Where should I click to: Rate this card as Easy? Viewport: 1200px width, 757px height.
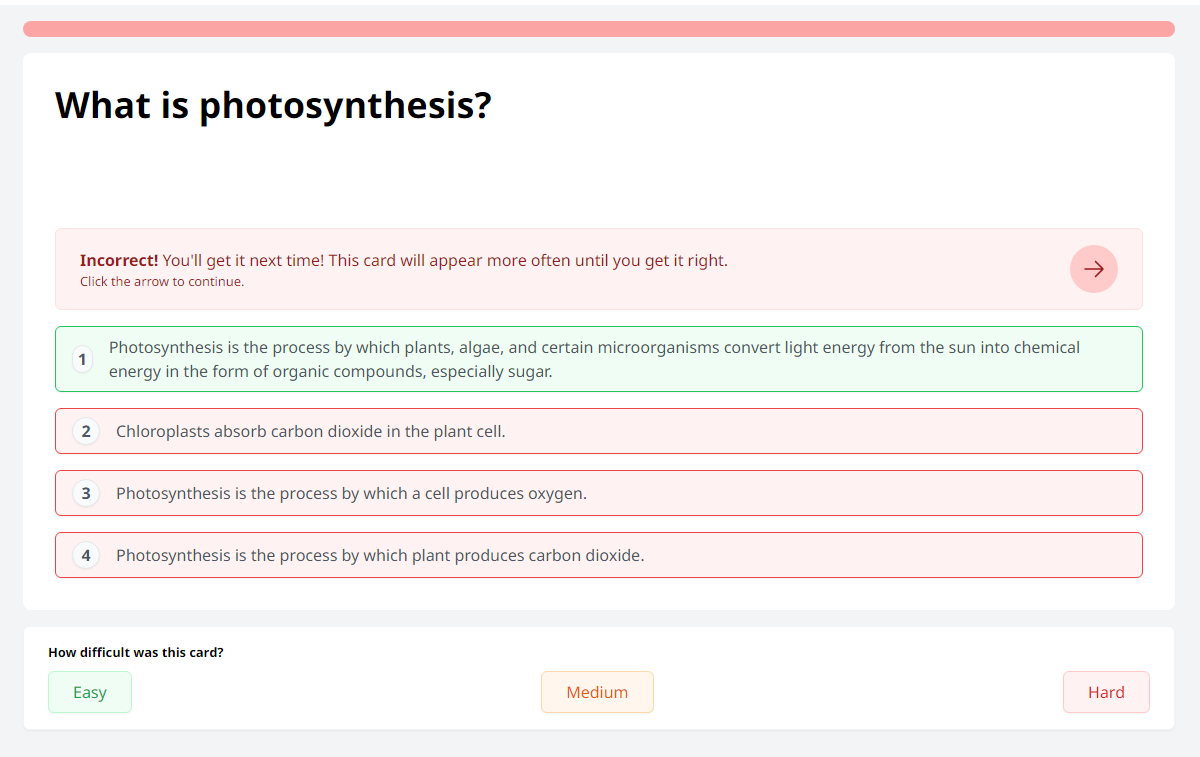[x=90, y=692]
